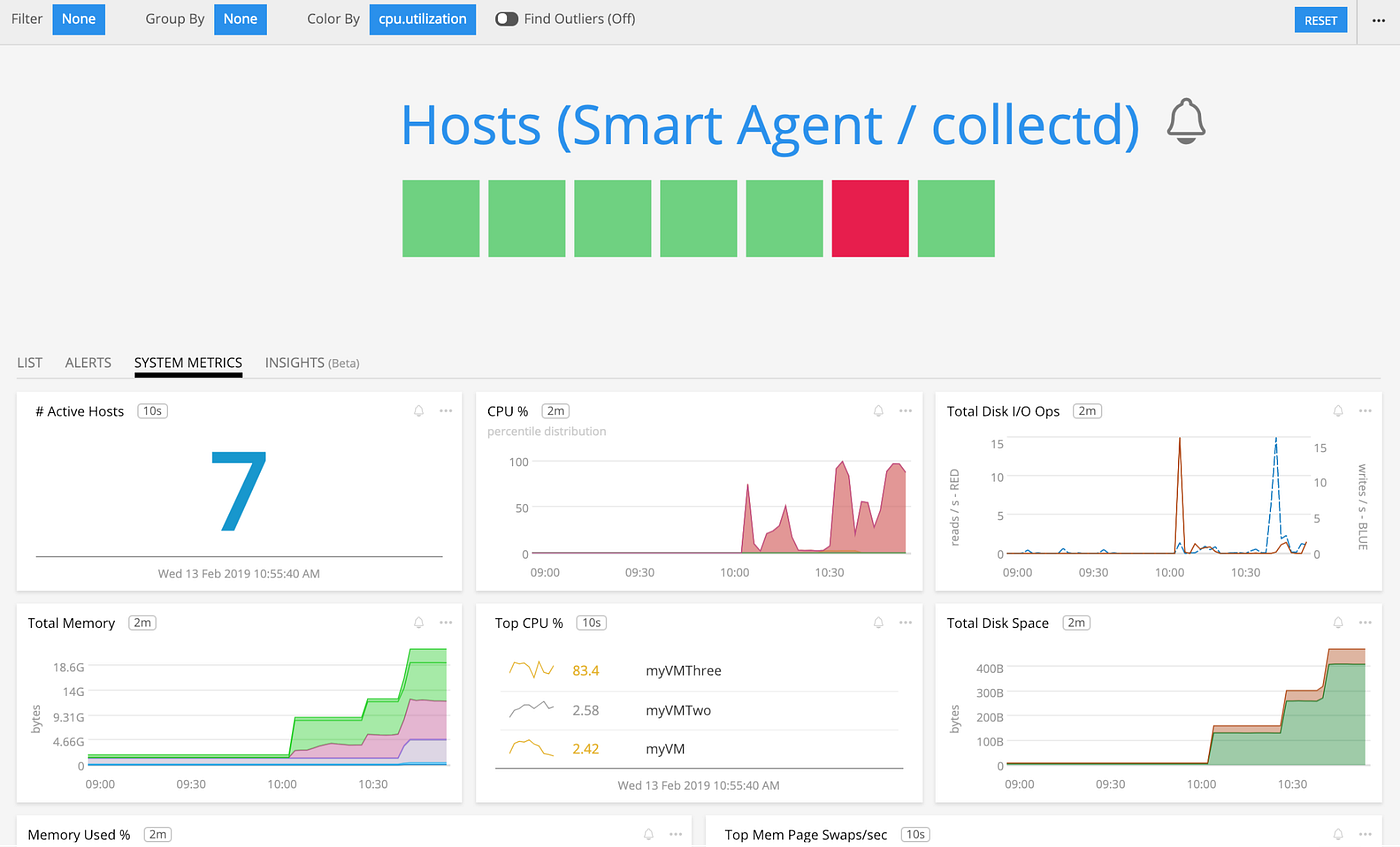Screen dimensions: 1400x847
Task: Open the Filter None dropdown
Action: 78,19
